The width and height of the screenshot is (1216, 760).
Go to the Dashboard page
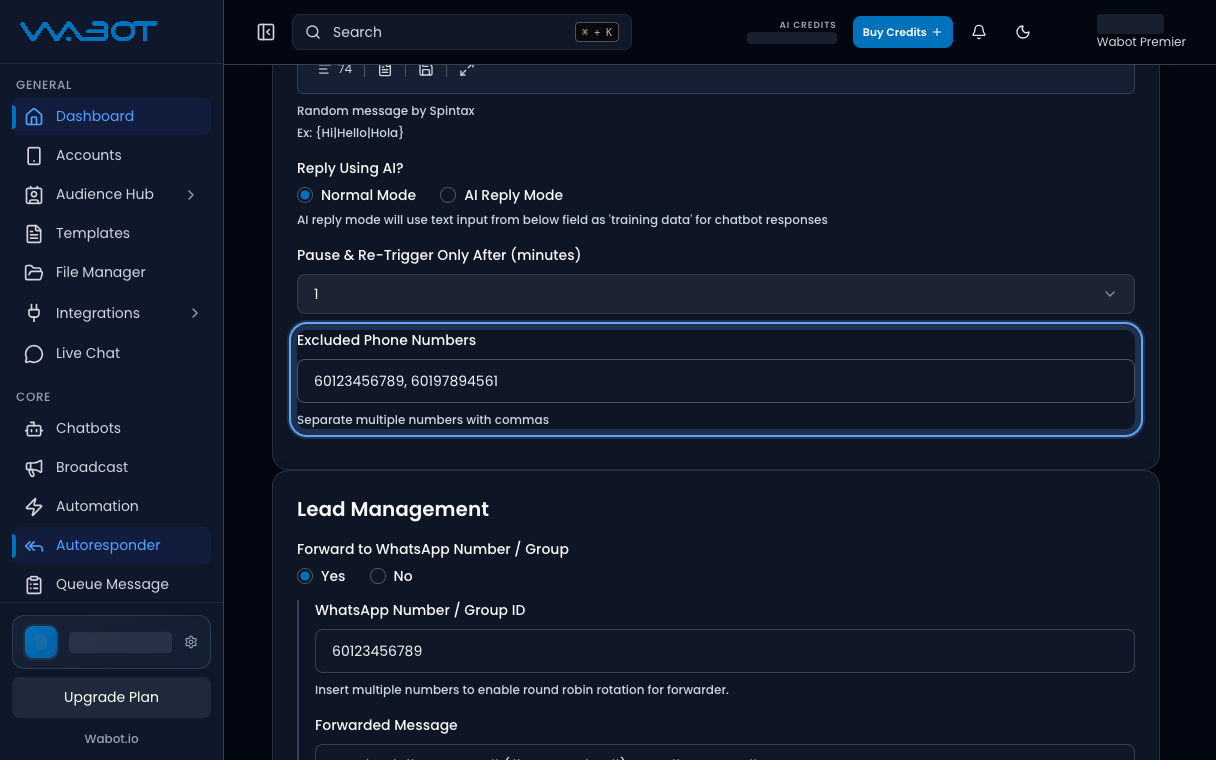[111, 116]
